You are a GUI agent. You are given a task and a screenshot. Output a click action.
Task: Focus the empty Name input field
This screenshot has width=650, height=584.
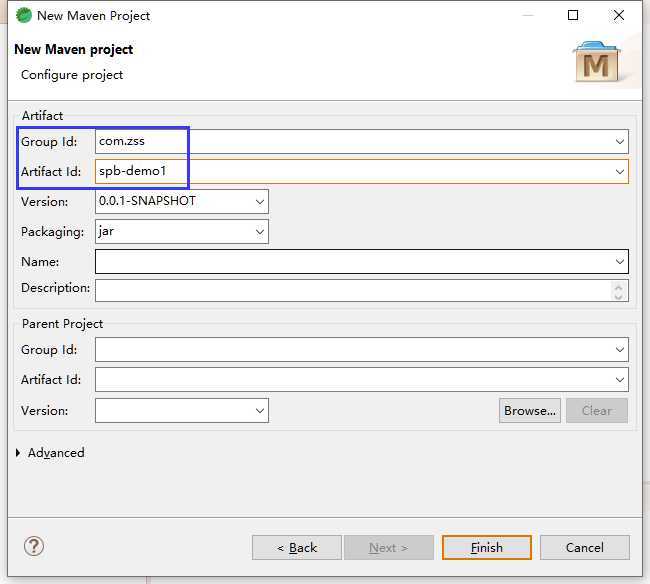(x=361, y=262)
